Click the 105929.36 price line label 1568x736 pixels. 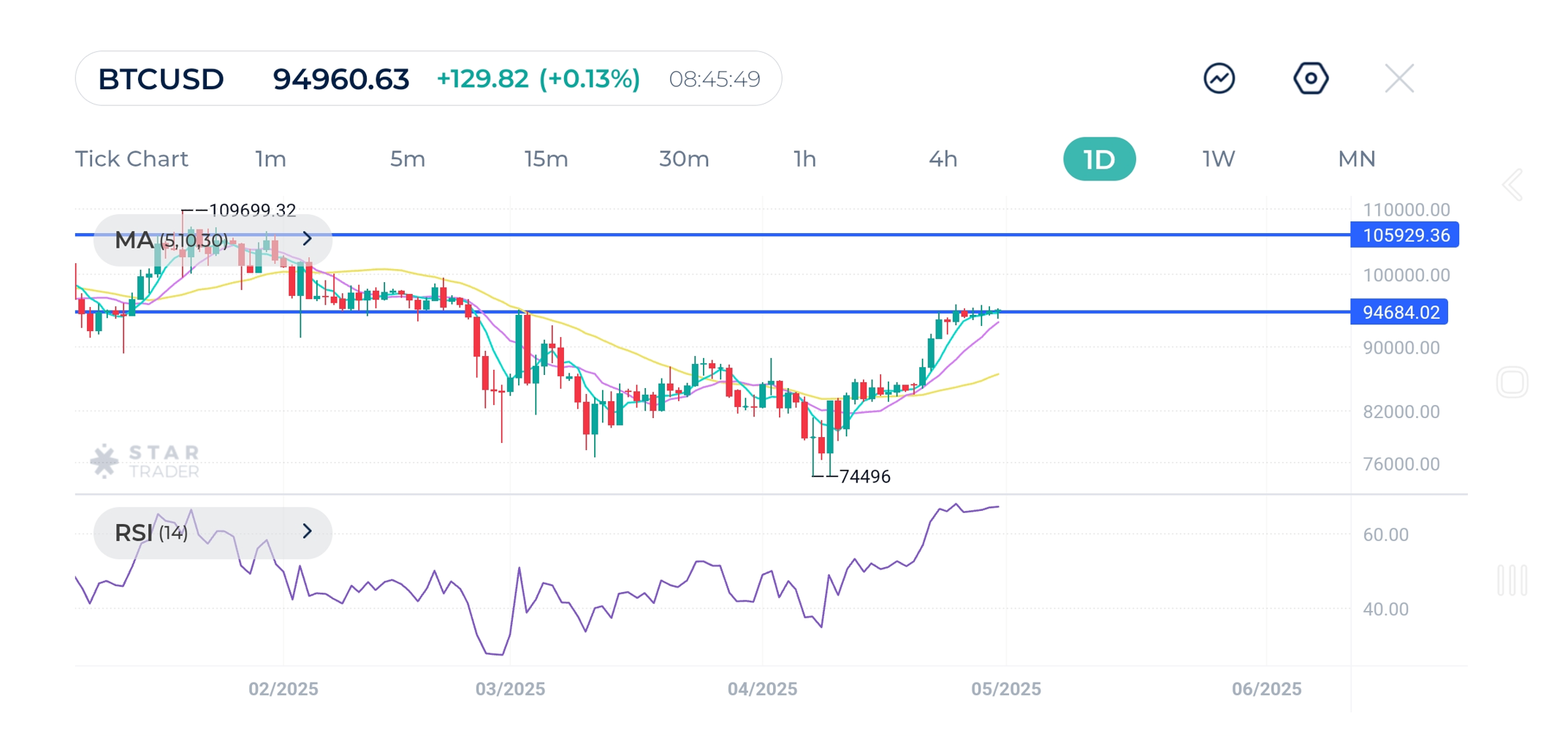1404,235
